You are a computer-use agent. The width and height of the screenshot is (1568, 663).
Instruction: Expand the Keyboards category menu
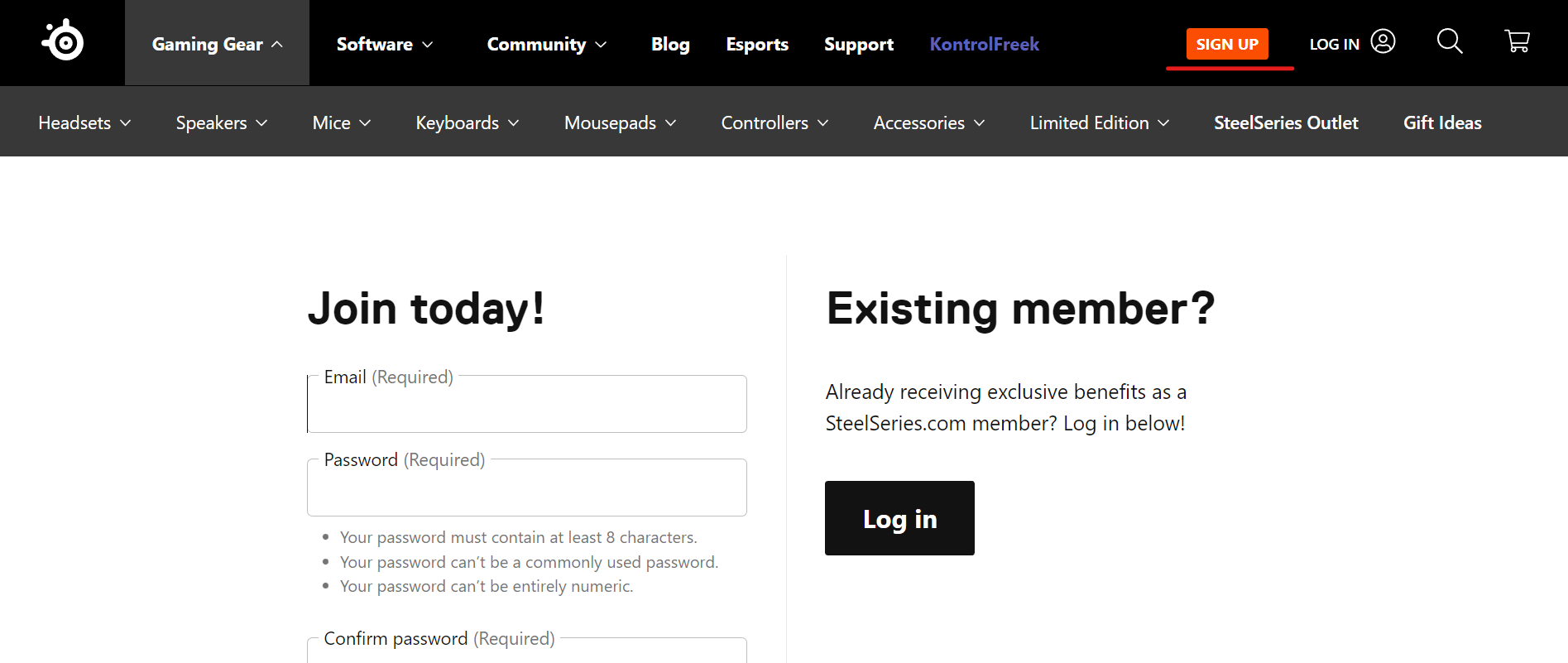pyautogui.click(x=468, y=123)
